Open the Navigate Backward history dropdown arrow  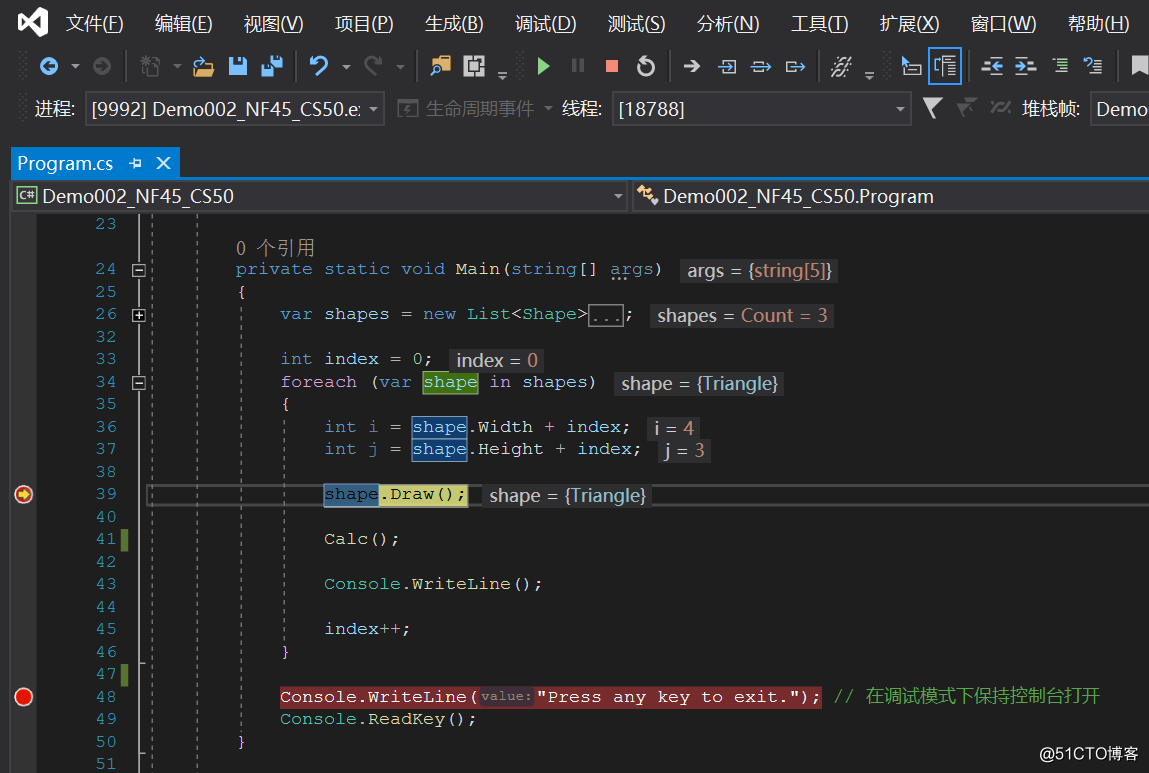75,67
